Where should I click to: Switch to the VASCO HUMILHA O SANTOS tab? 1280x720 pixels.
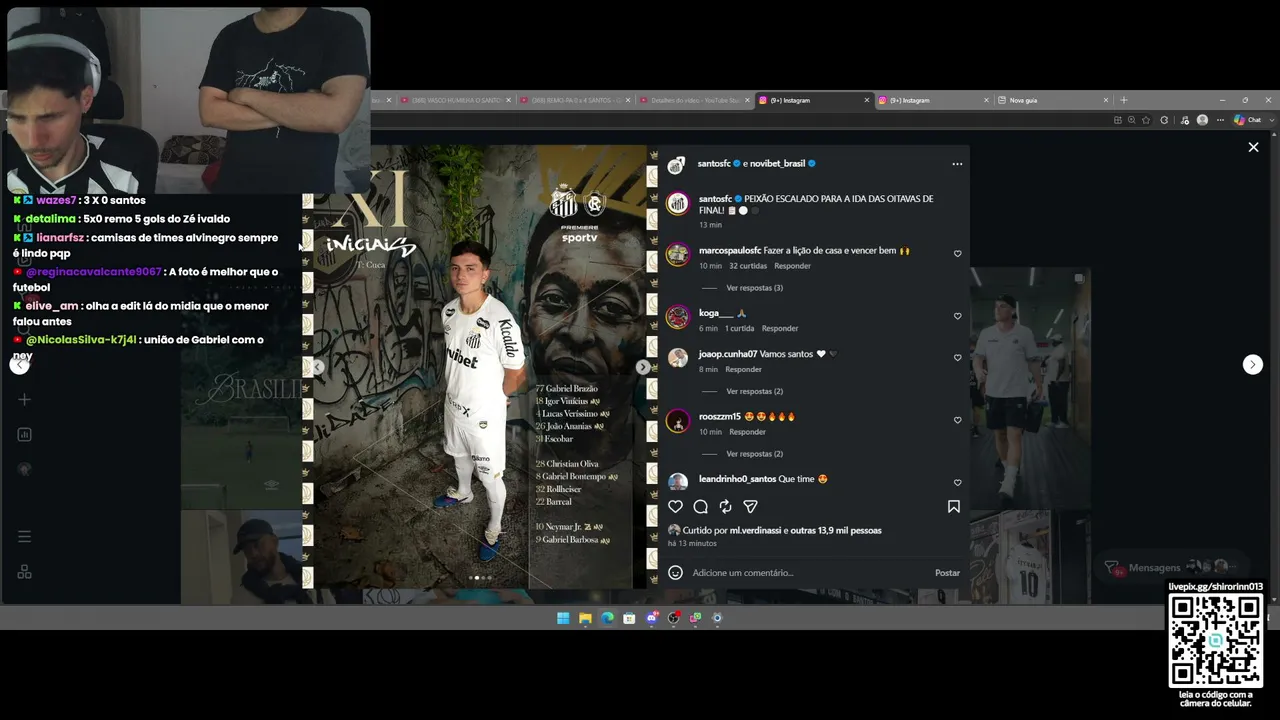tap(455, 100)
